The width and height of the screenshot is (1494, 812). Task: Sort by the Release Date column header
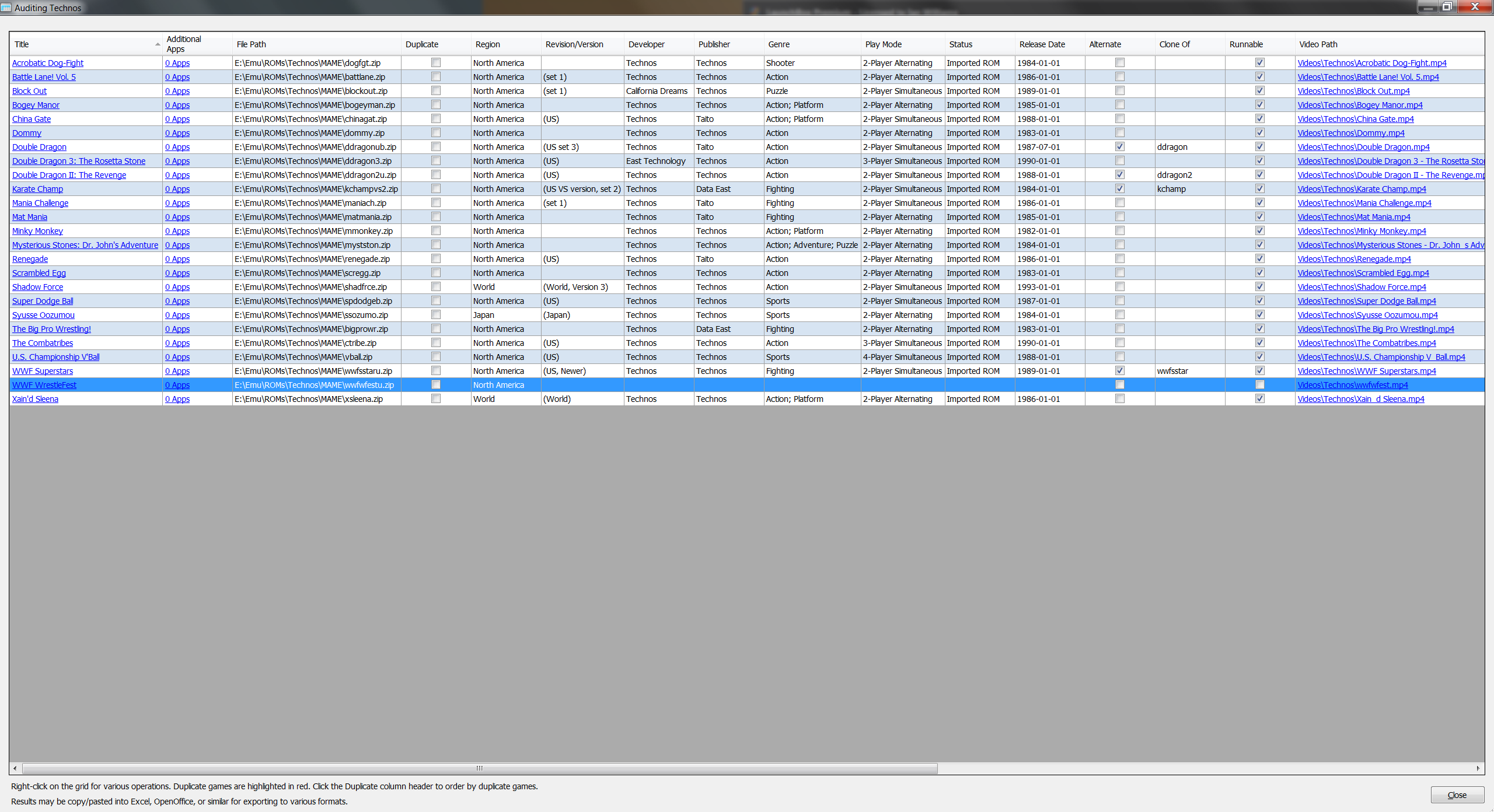coord(1050,44)
